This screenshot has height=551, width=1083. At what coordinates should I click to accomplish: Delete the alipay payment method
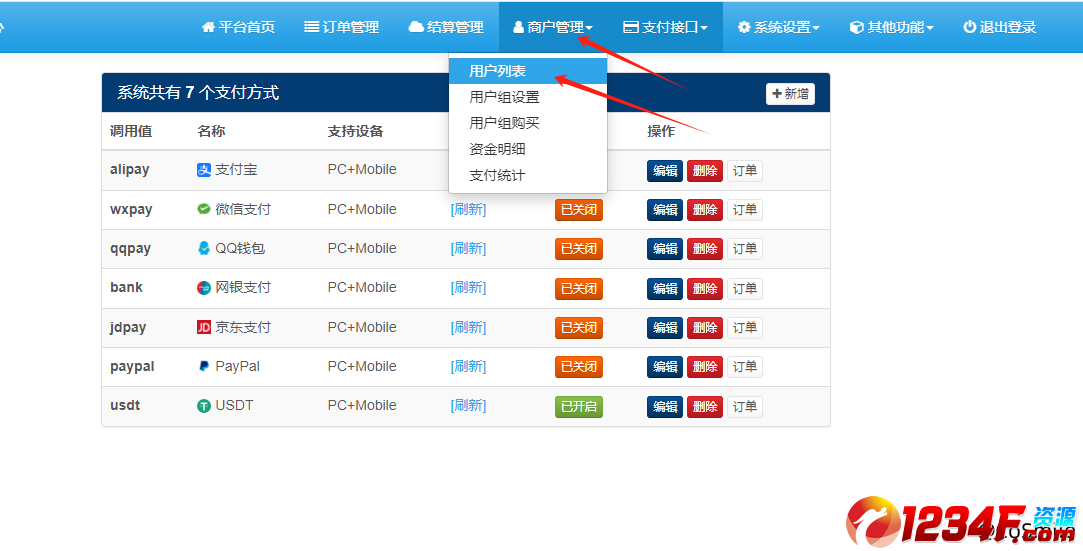click(705, 171)
